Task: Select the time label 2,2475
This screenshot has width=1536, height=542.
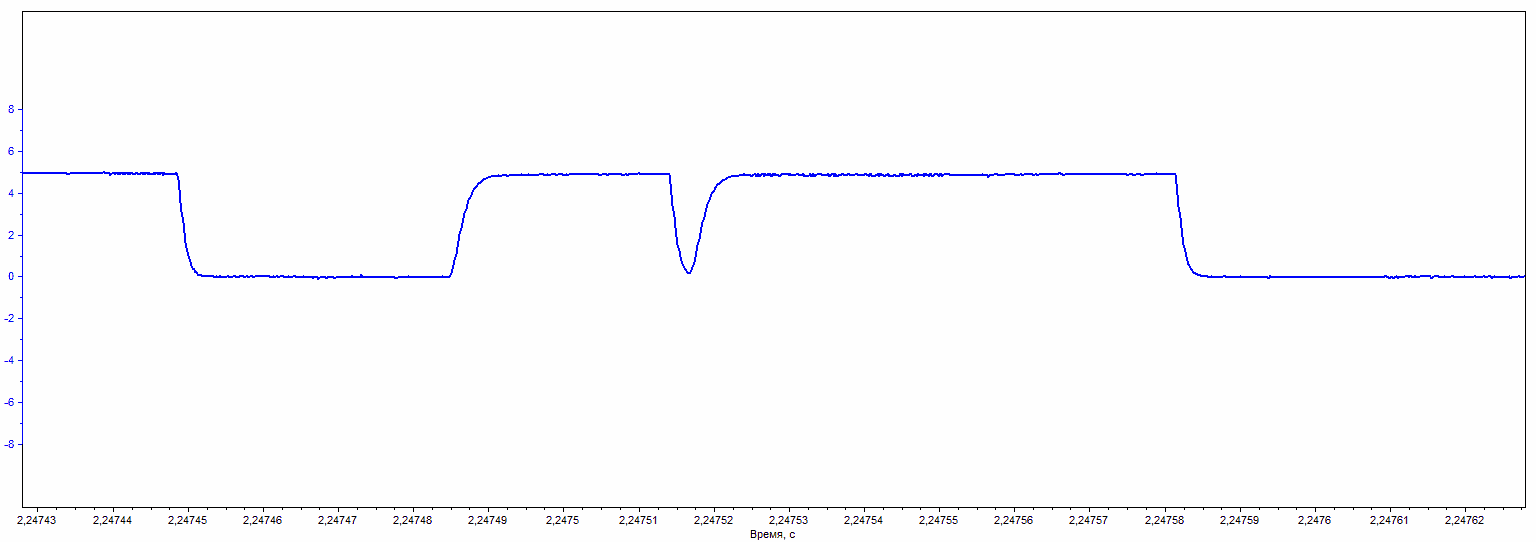Action: click(562, 521)
